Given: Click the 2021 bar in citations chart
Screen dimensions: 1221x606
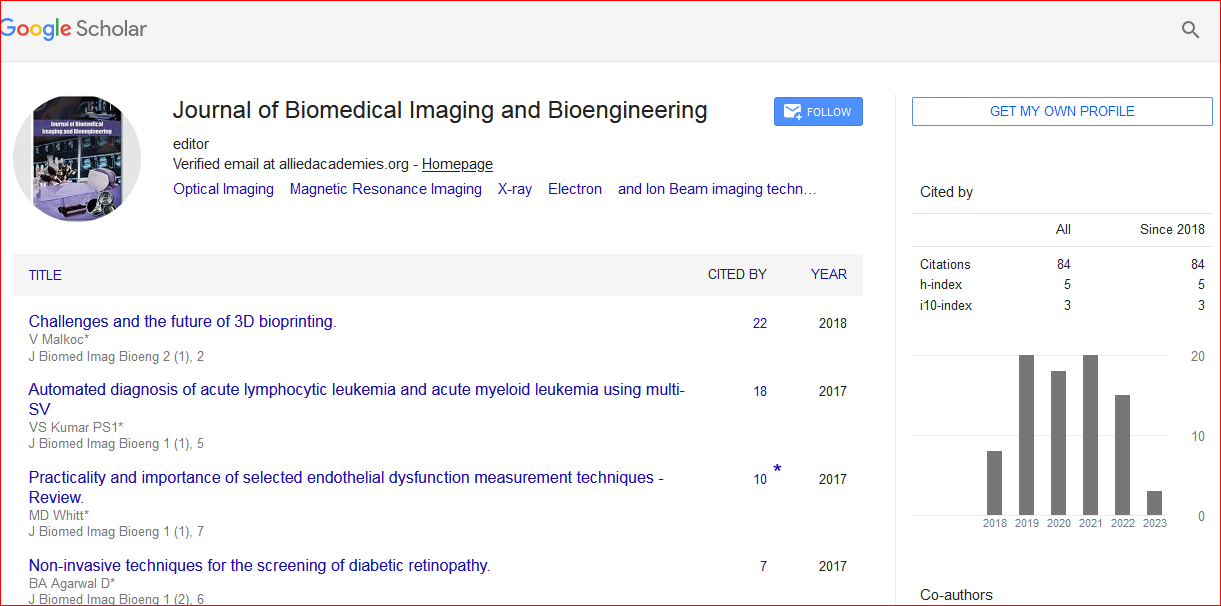Looking at the screenshot, I should 1090,435.
